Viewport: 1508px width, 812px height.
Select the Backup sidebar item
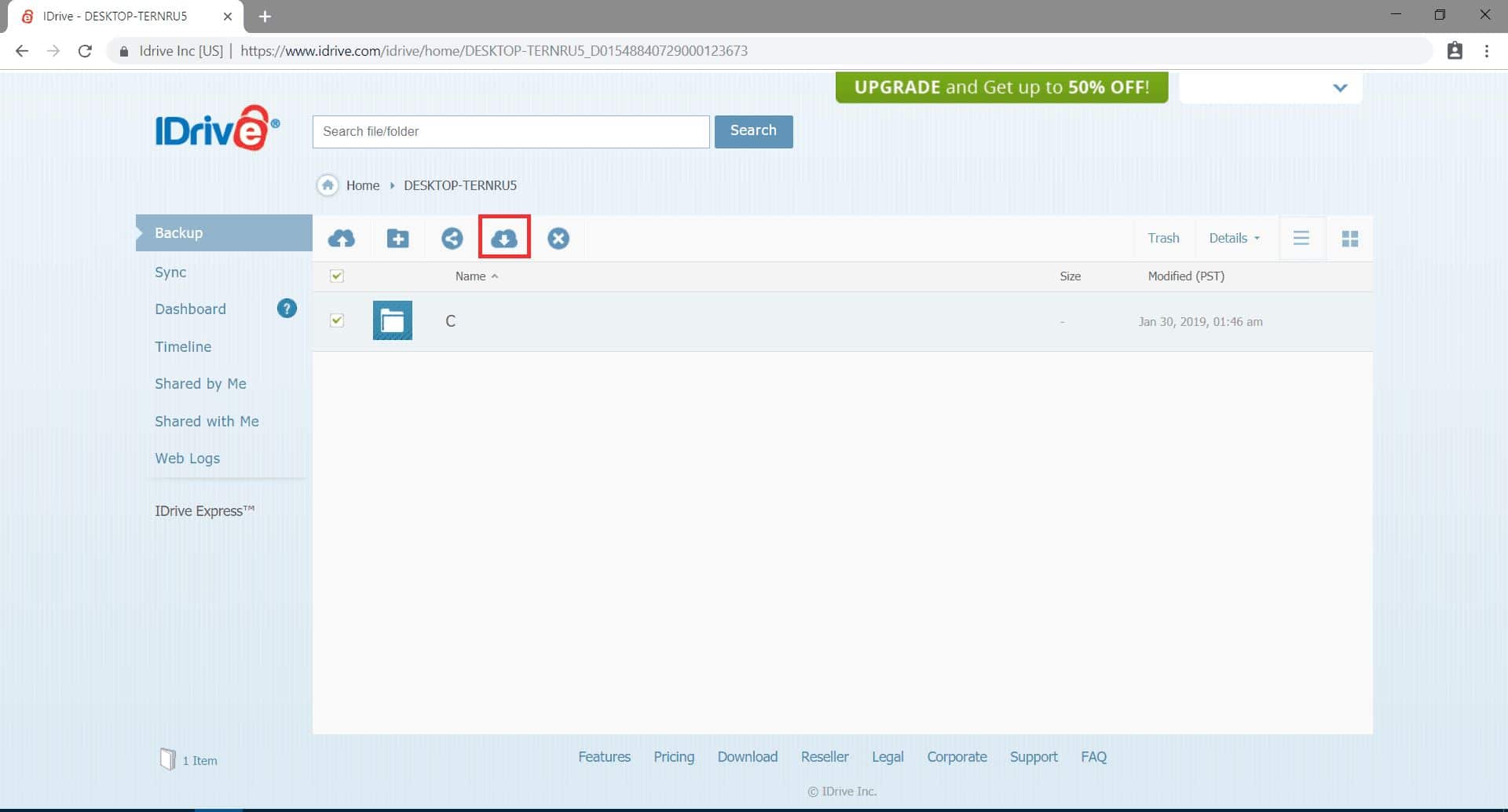coord(224,232)
